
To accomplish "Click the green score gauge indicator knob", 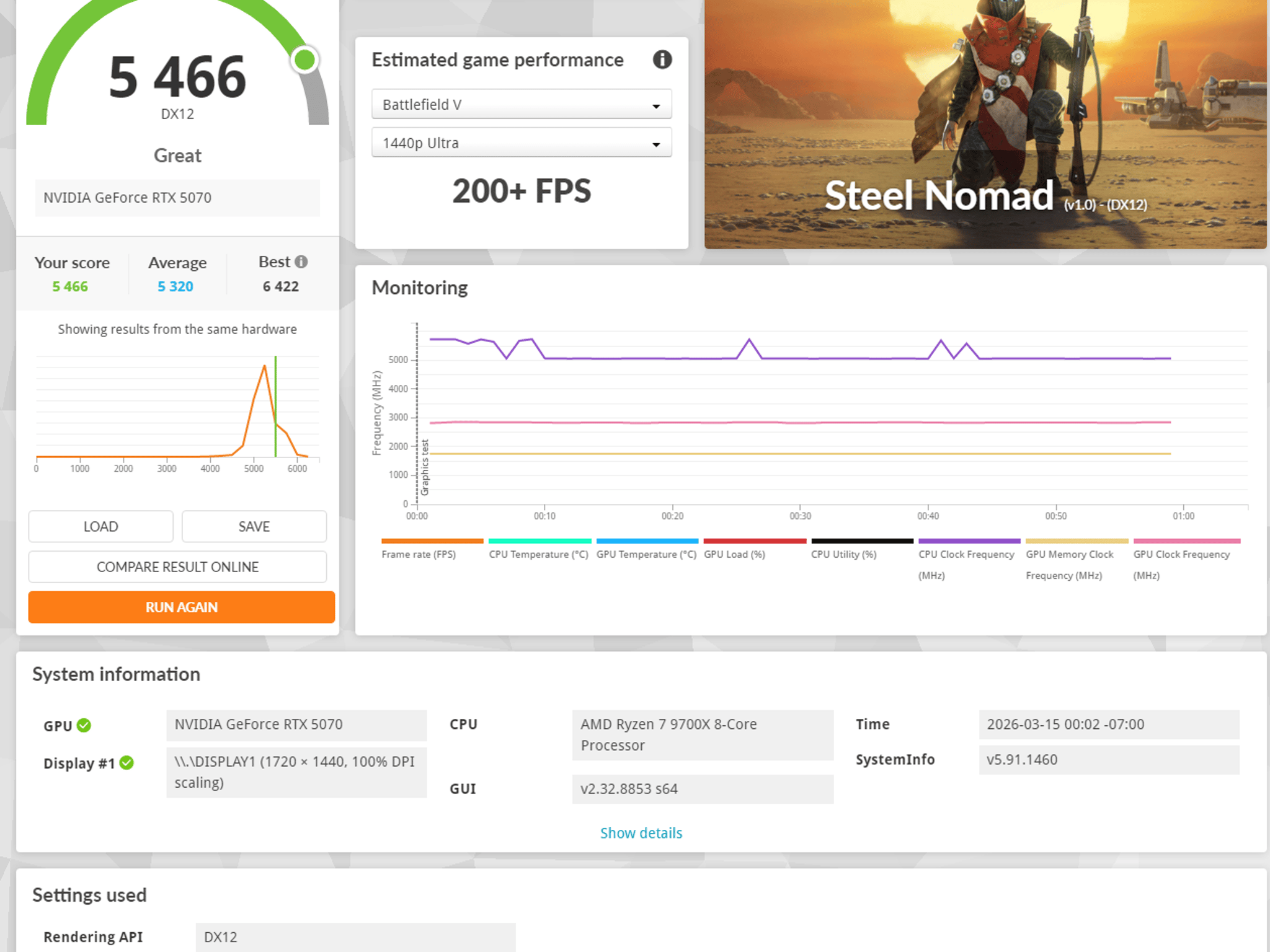I will (x=304, y=60).
